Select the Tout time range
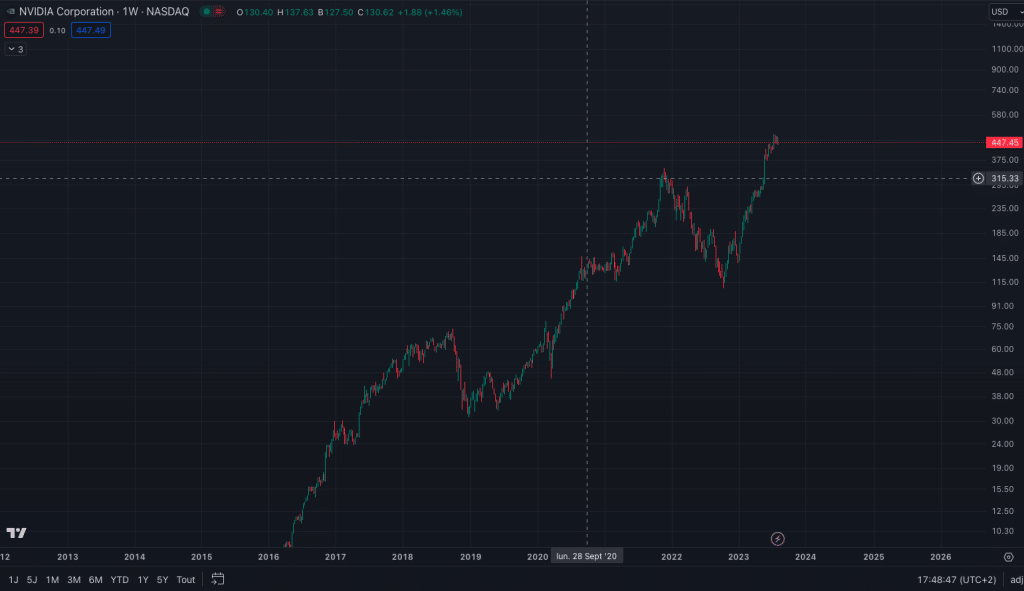The width and height of the screenshot is (1024, 591). click(185, 579)
